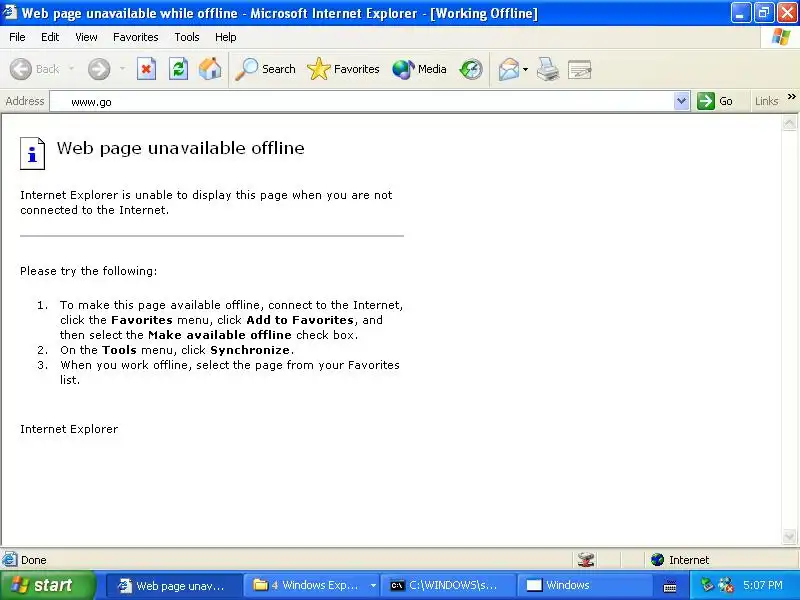Image resolution: width=800 pixels, height=600 pixels.
Task: Restore down the Internet Explorer window
Action: coord(764,13)
